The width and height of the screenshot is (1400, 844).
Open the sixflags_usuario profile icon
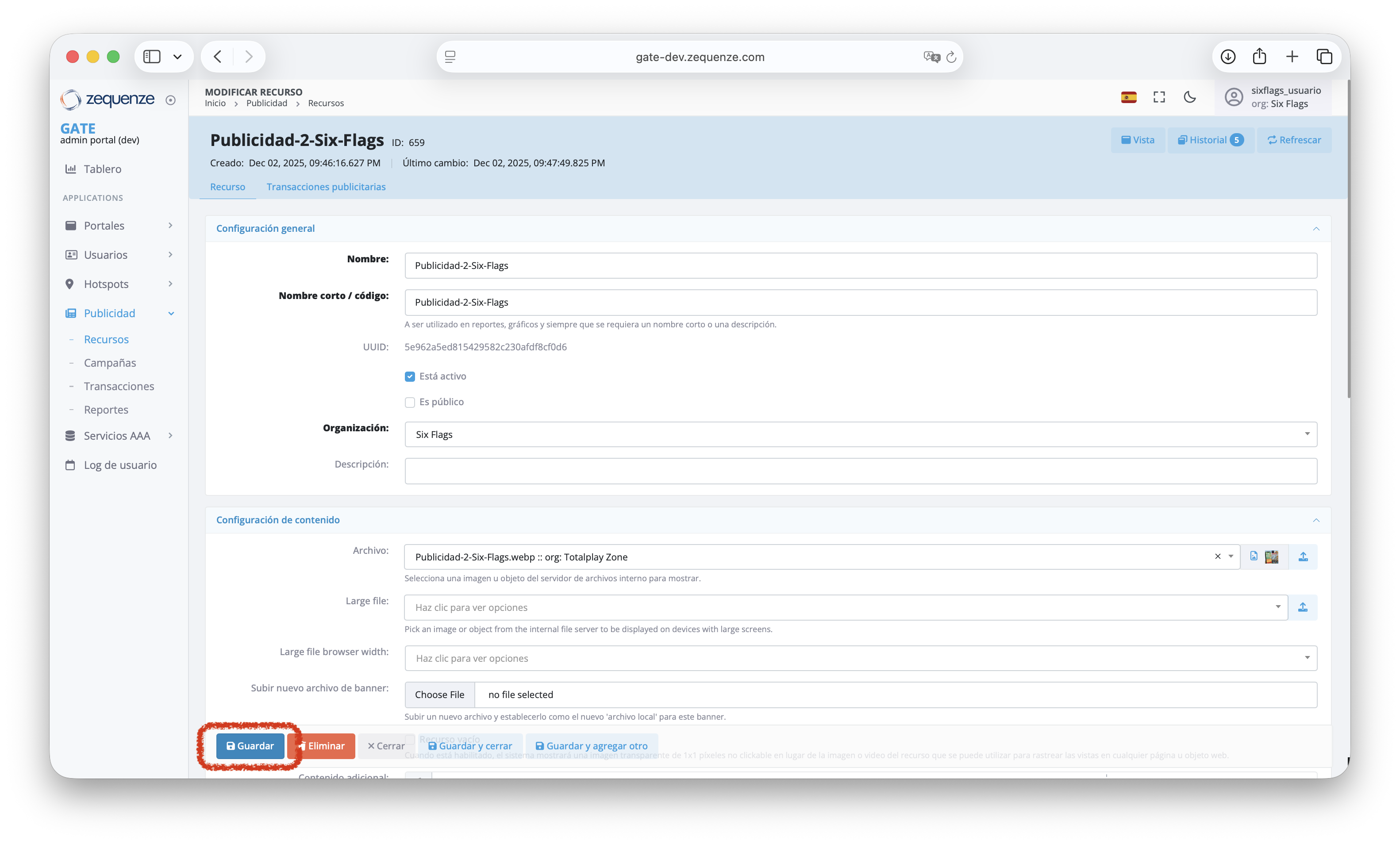point(1234,97)
